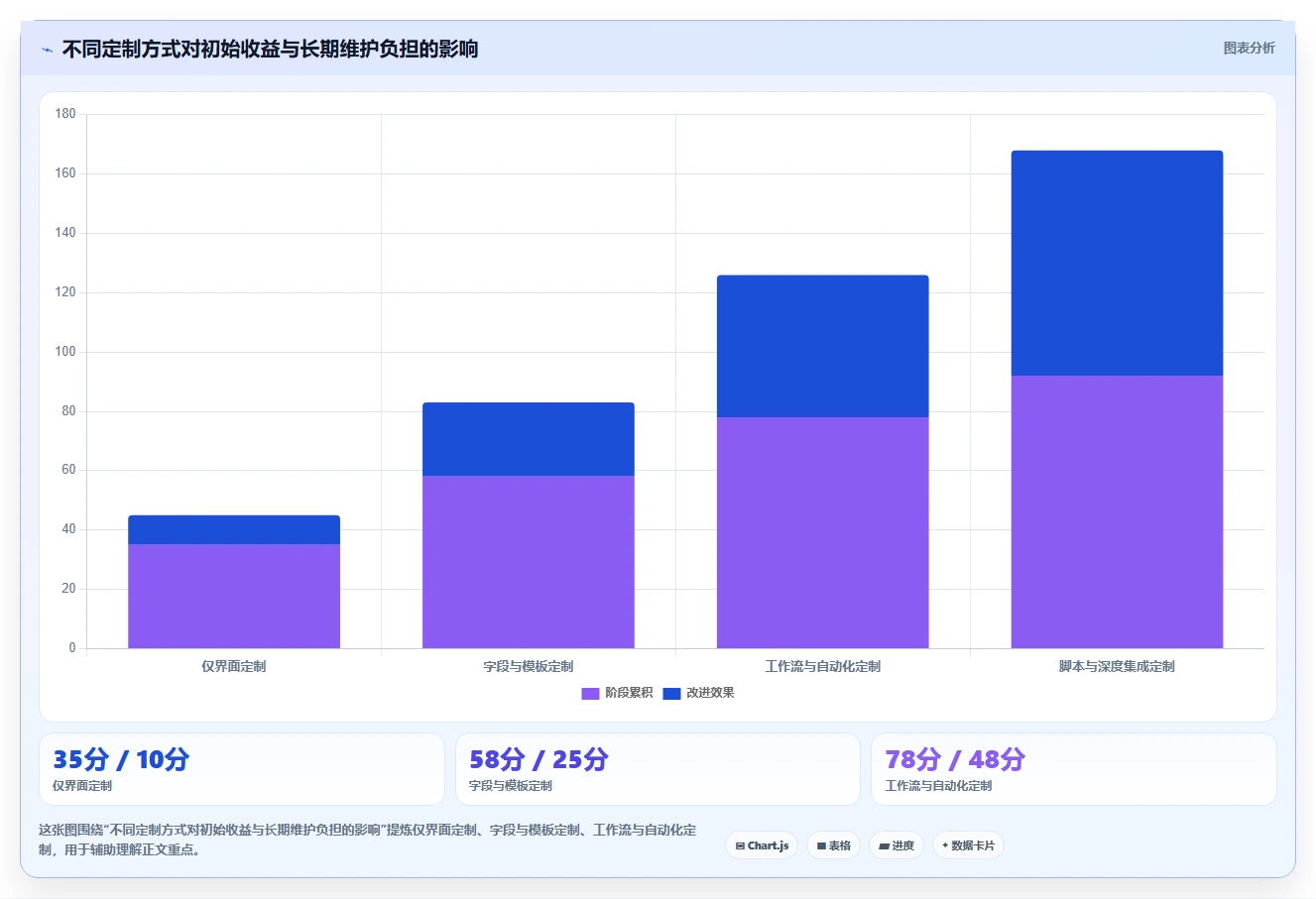
Task: Click the purple bar segment for 仅界面定制
Action: click(x=234, y=596)
